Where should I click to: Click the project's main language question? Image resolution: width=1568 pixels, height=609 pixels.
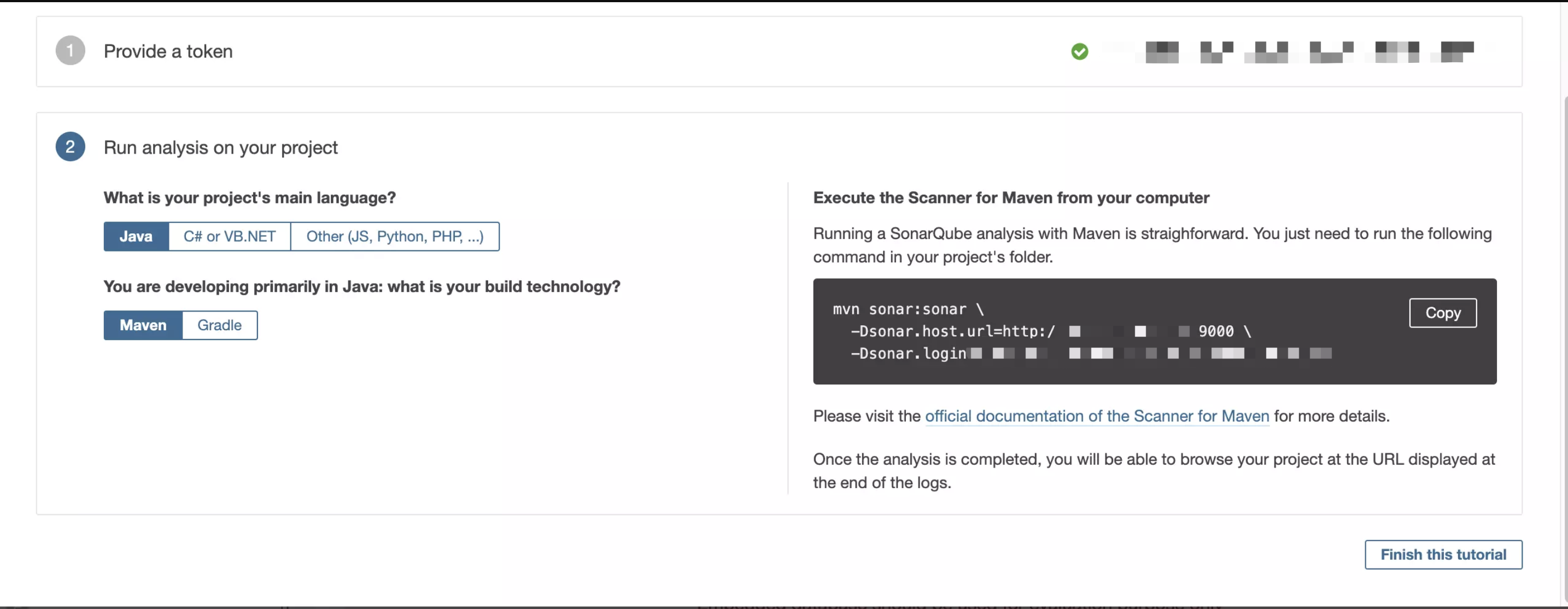tap(249, 198)
